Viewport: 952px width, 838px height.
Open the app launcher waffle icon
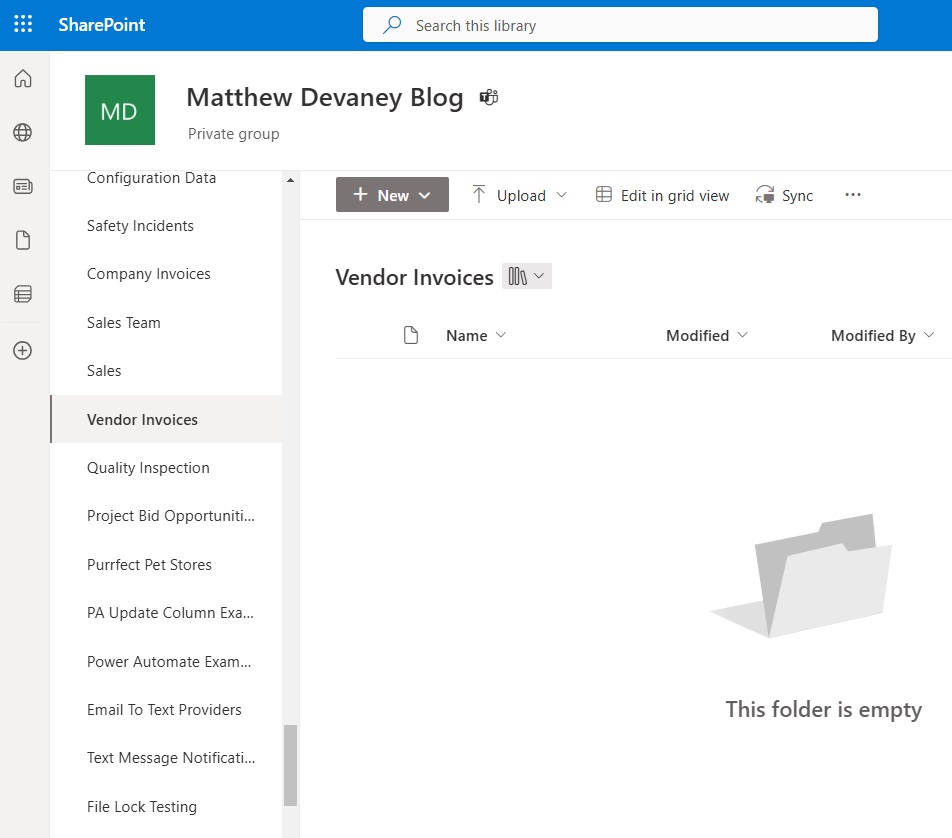pos(23,24)
